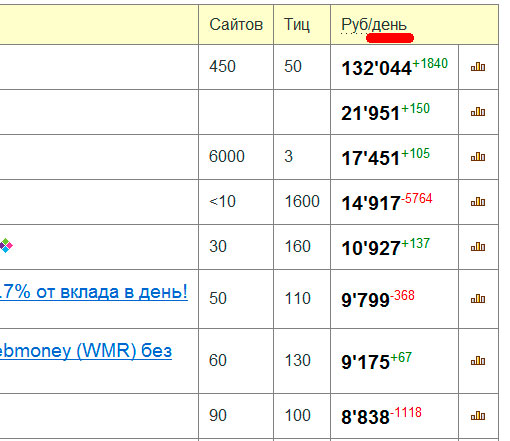510x441 pixels.
Task: Sort by the Сайтов column header
Action: pyautogui.click(x=236, y=25)
